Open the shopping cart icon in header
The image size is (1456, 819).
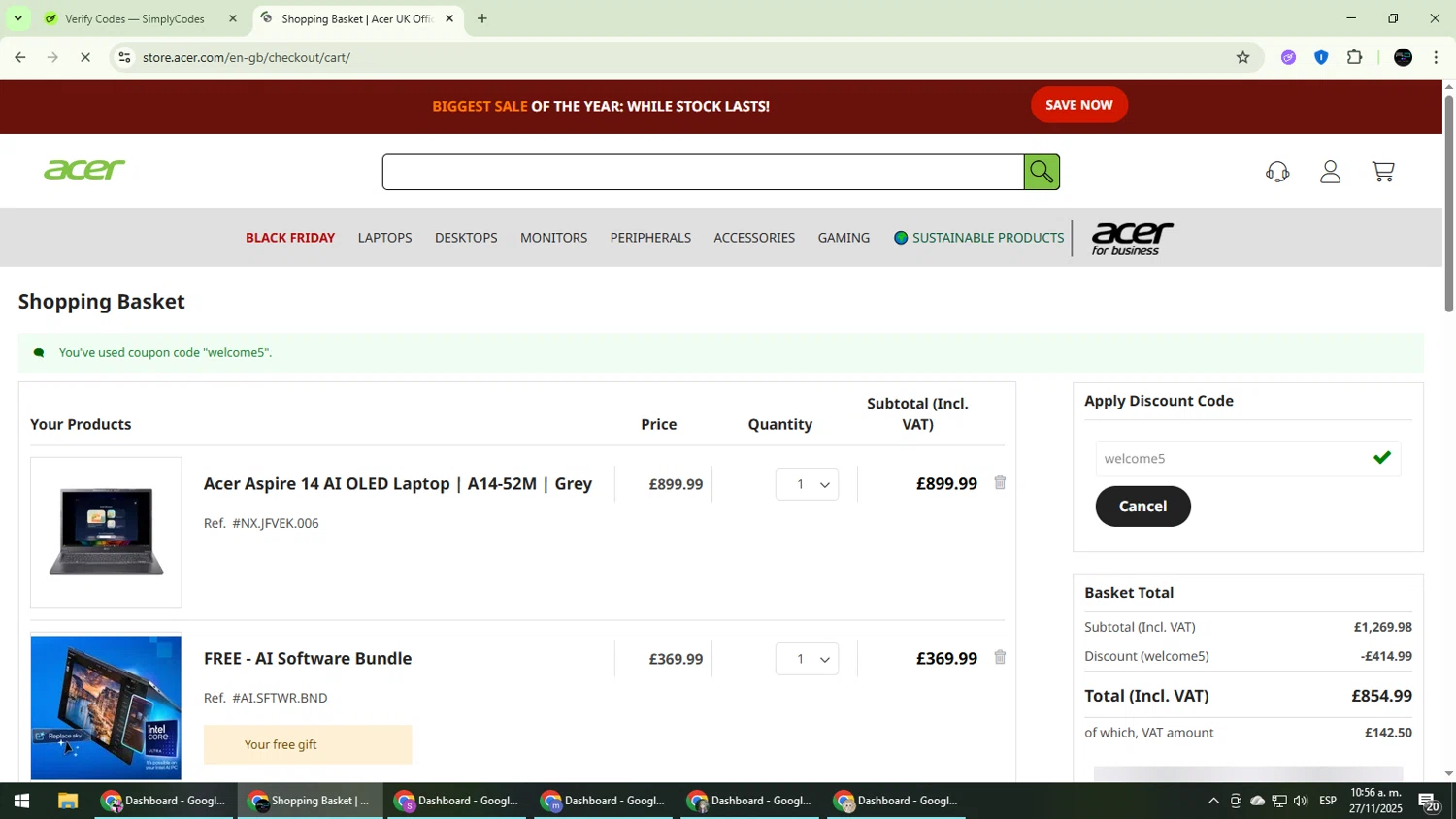[x=1383, y=172]
